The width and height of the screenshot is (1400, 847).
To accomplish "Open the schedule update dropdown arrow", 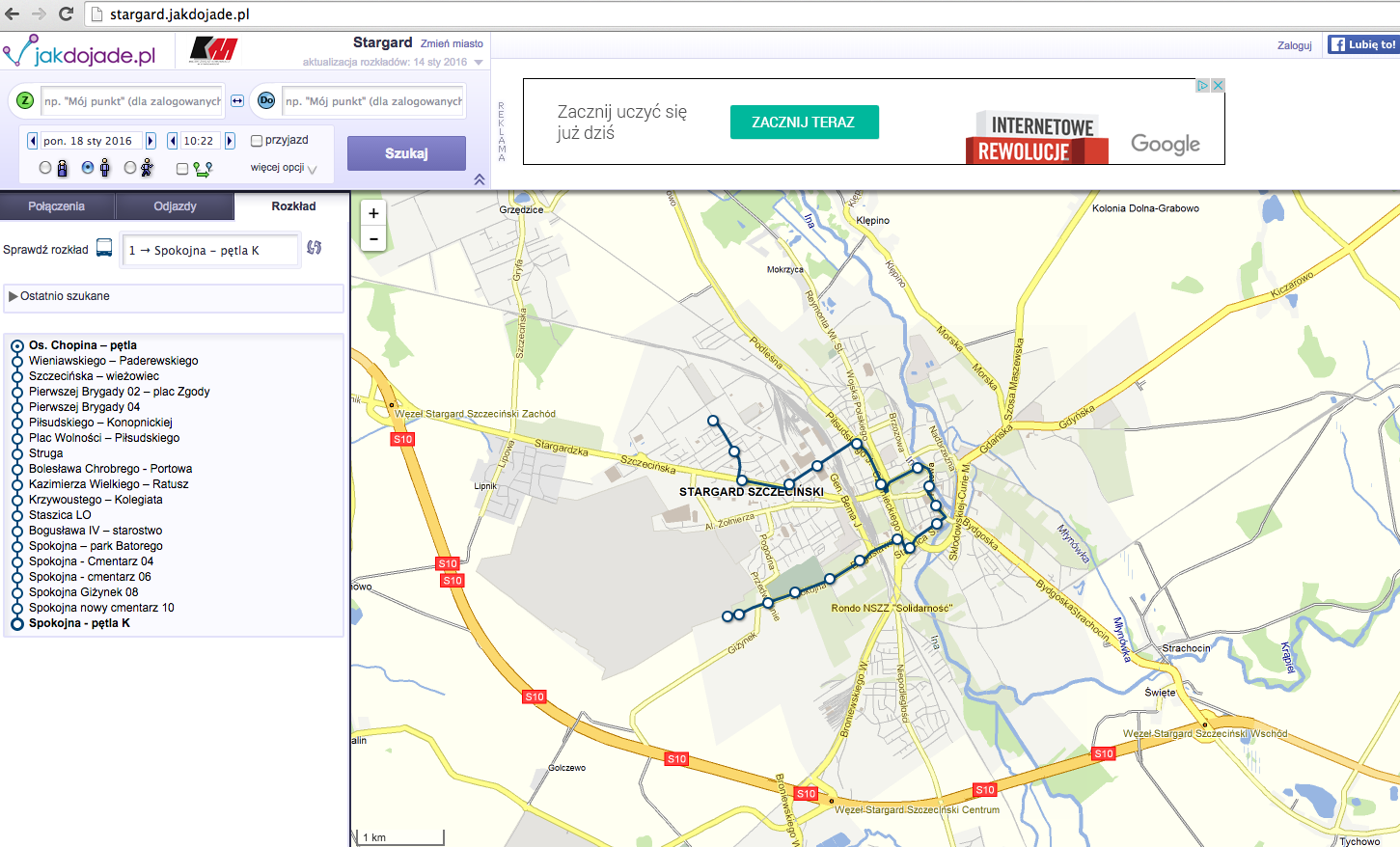I will (479, 63).
